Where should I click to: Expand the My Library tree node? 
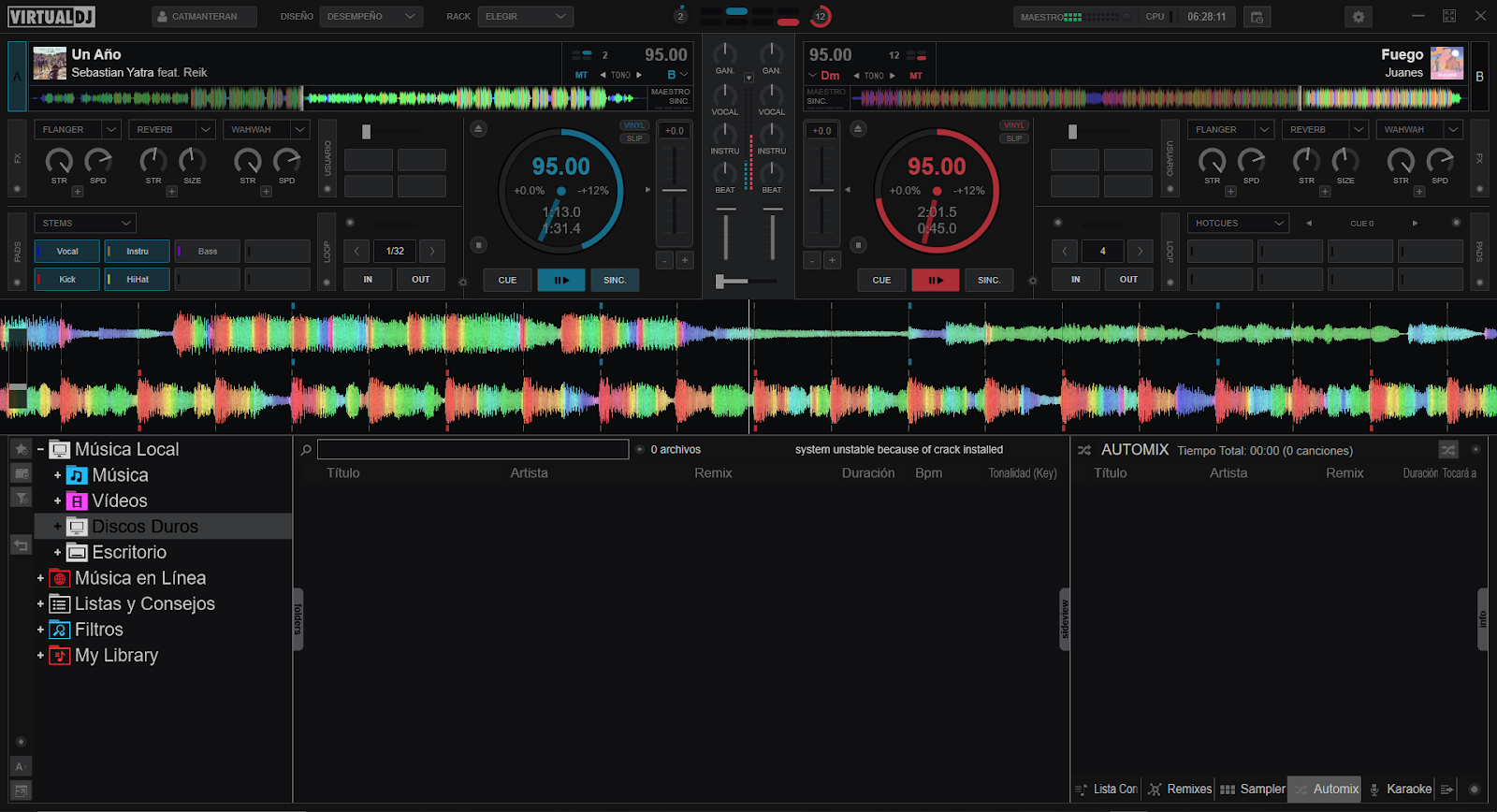tap(40, 656)
